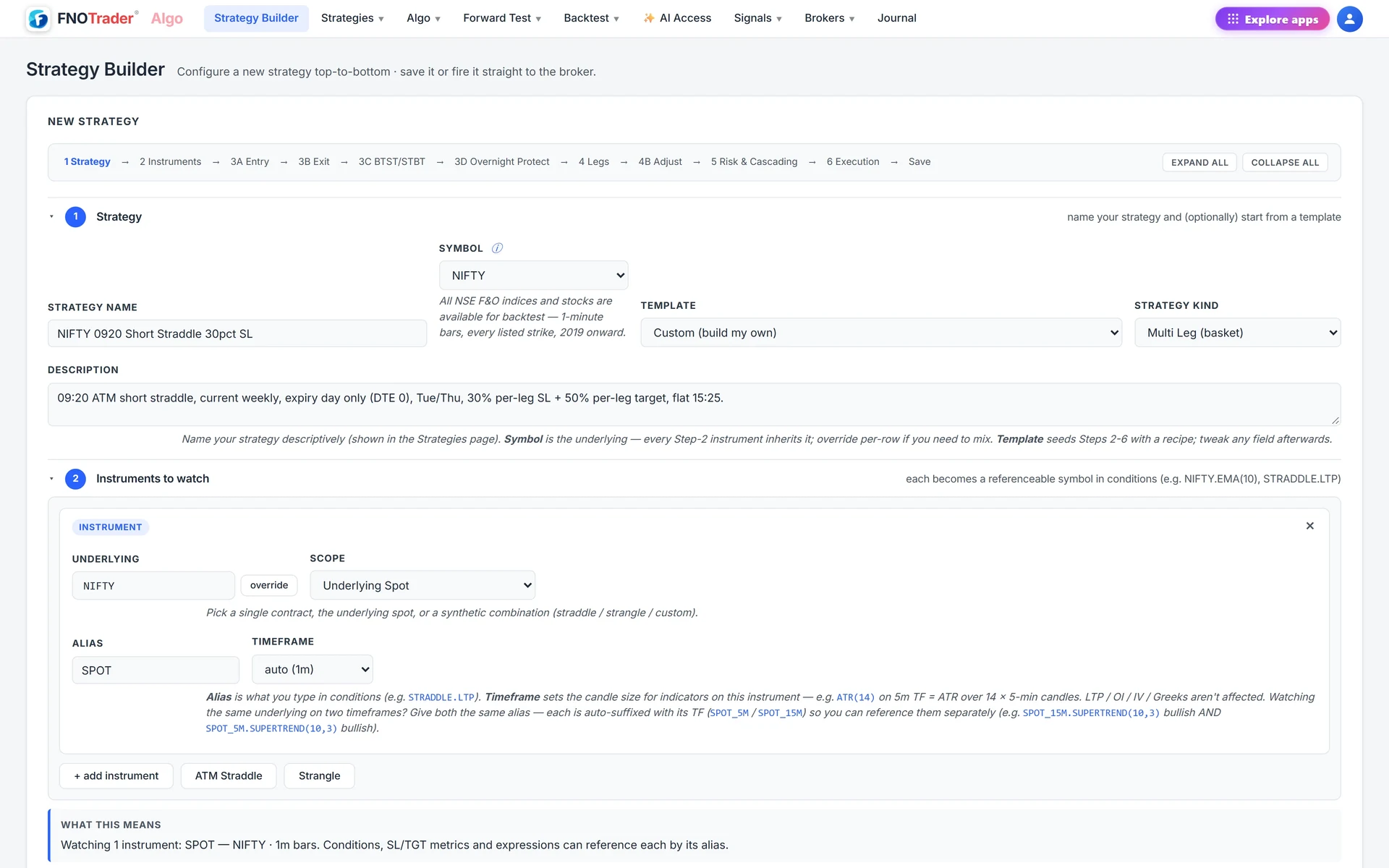This screenshot has width=1389, height=868.
Task: Open the Backtest nav menu
Action: tap(591, 18)
